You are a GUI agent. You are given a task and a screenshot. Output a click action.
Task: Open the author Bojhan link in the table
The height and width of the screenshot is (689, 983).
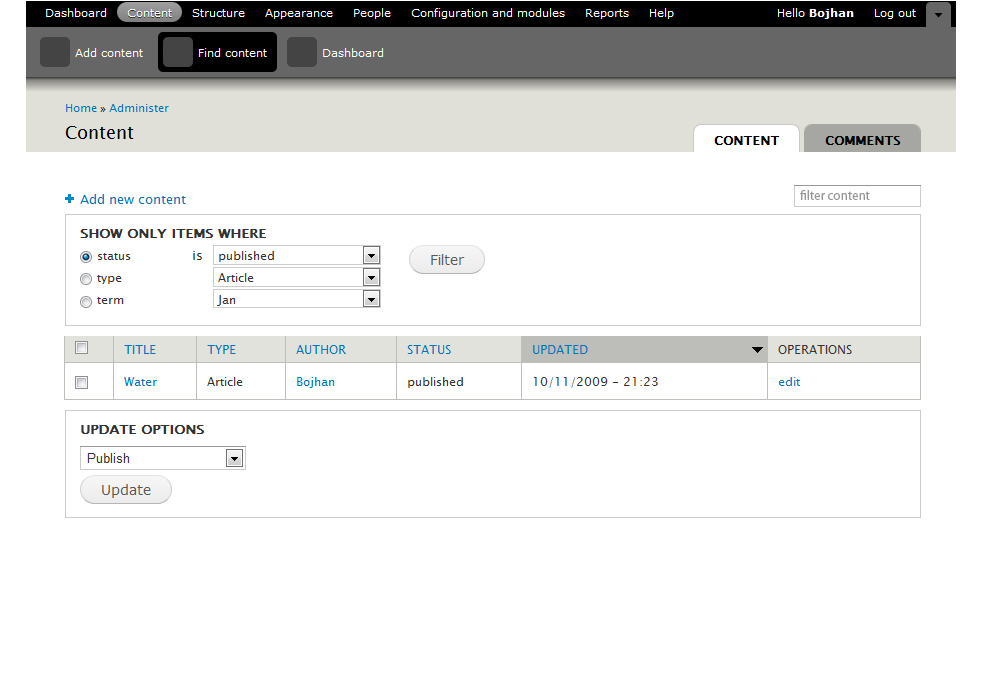point(315,382)
